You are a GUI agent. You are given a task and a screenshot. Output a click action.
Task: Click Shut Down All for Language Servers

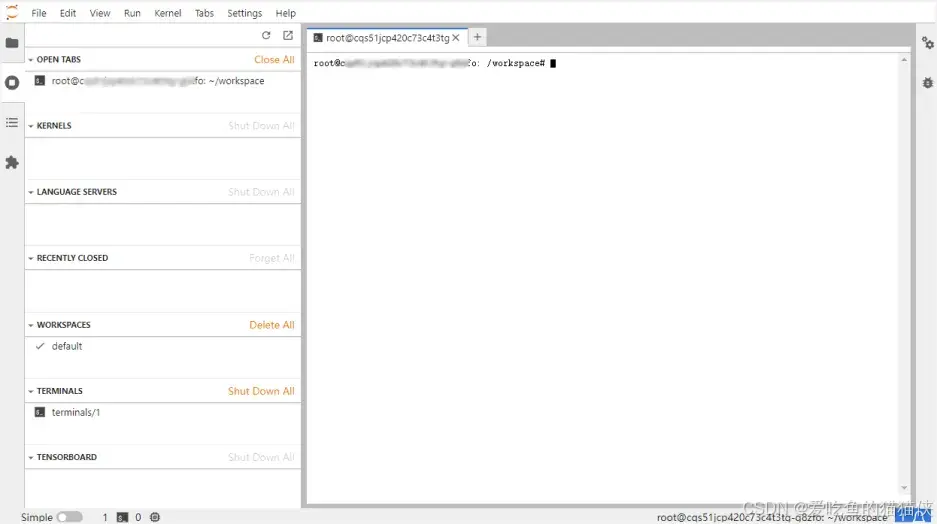(x=261, y=192)
